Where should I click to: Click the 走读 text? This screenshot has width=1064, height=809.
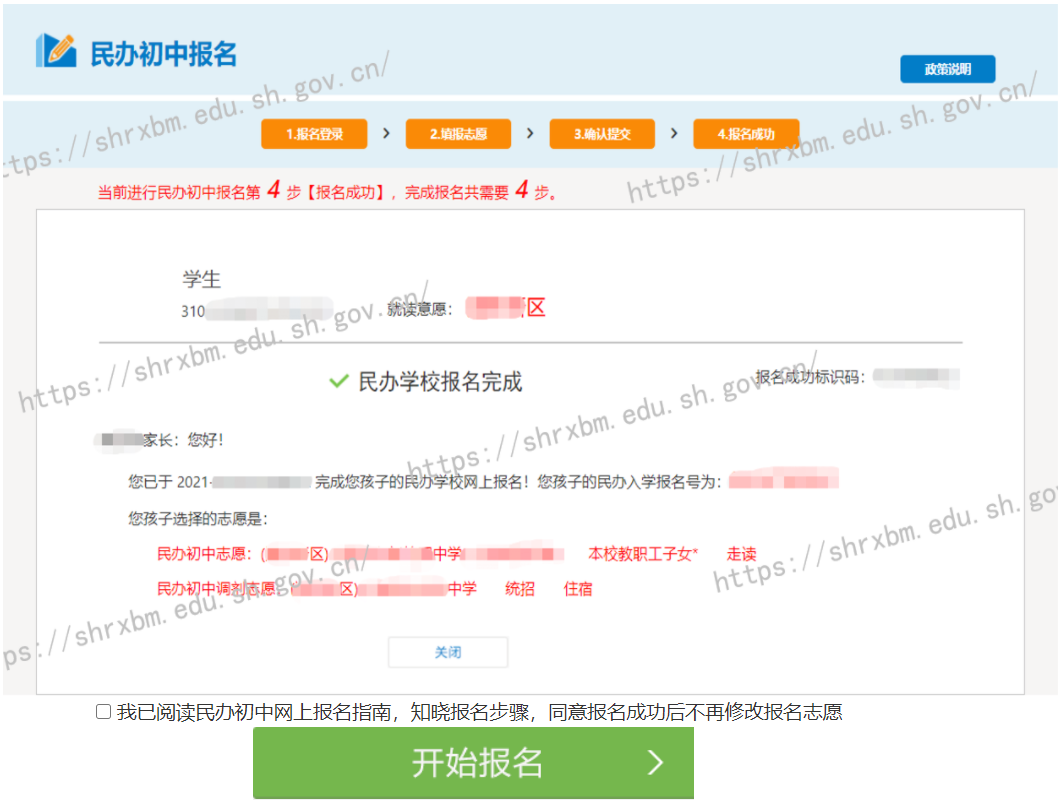(741, 554)
